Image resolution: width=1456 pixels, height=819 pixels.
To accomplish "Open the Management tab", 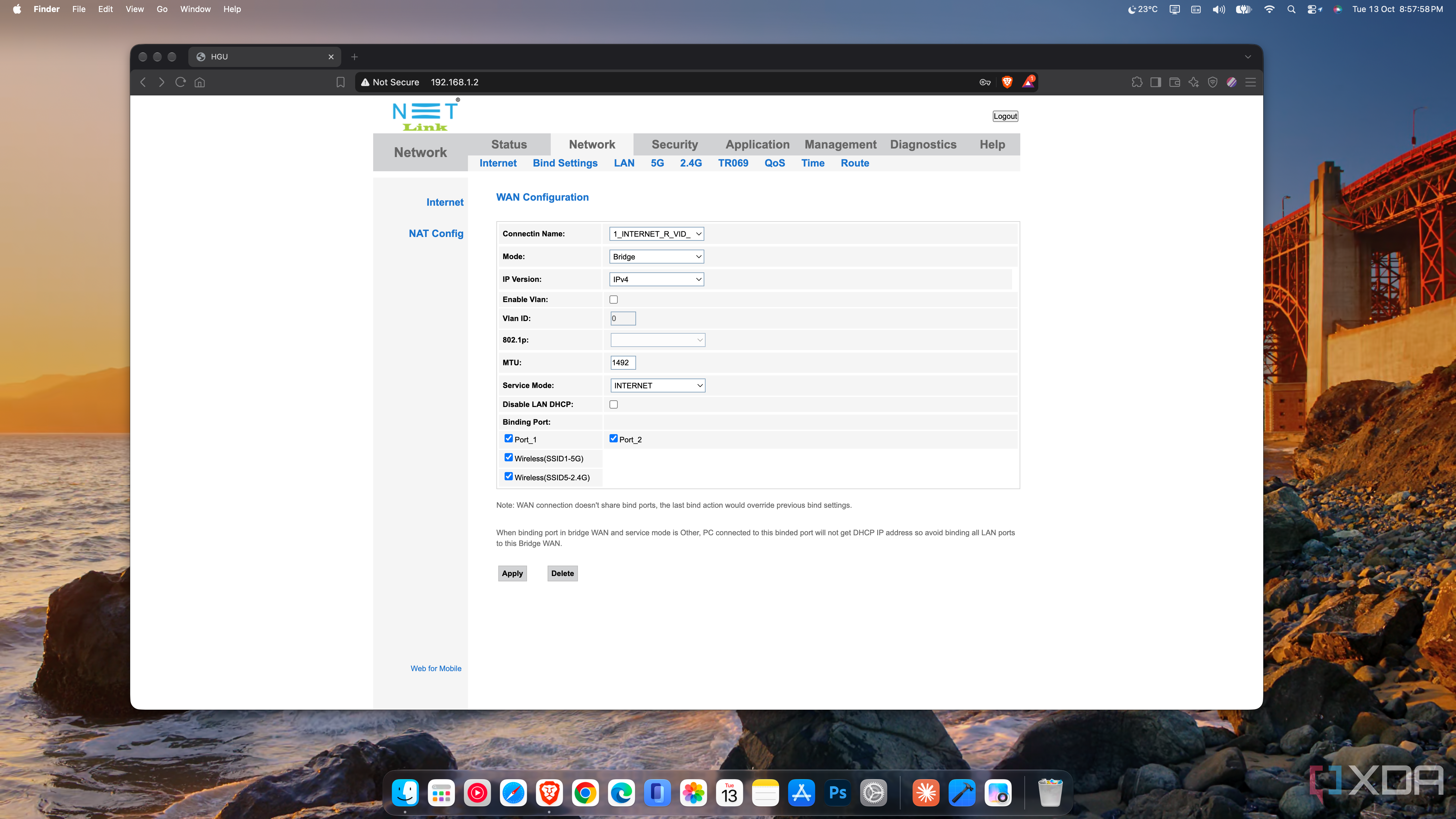I will pyautogui.click(x=840, y=145).
